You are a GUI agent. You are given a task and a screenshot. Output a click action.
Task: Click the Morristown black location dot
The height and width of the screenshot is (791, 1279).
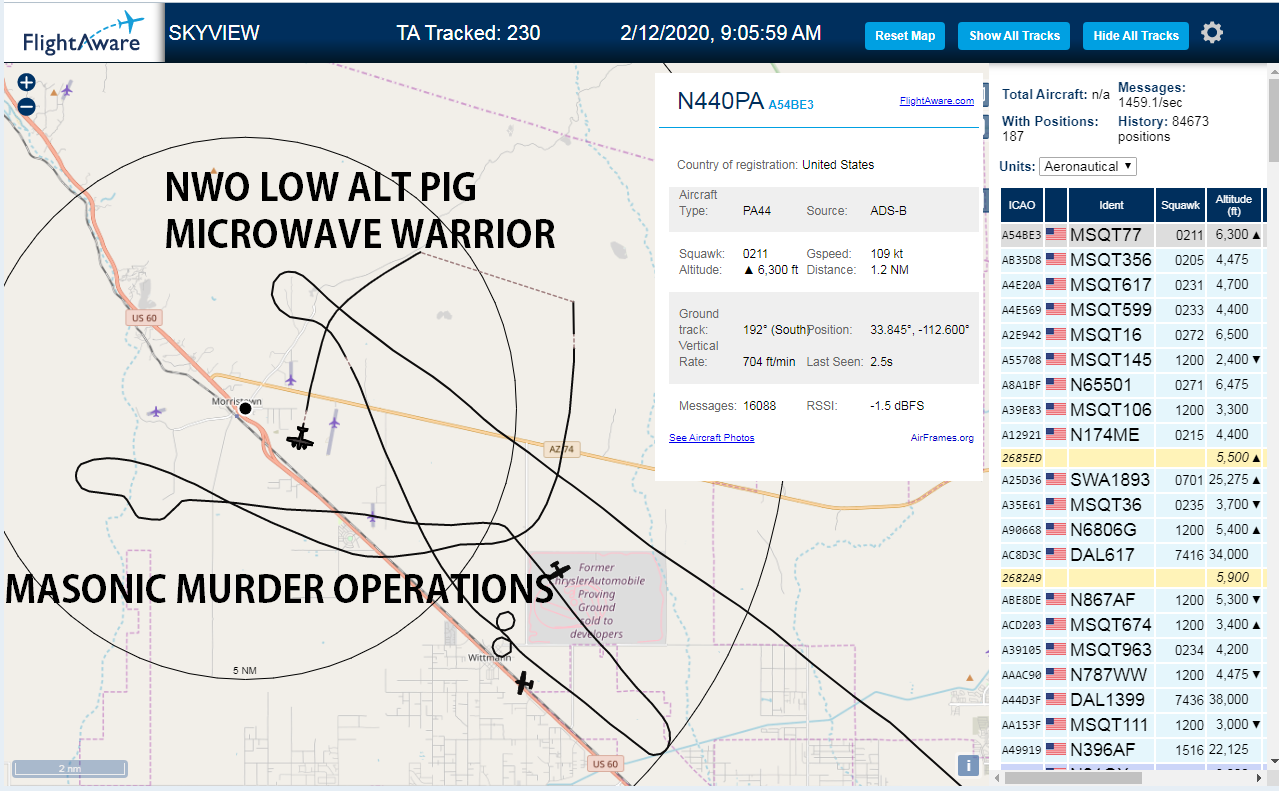(x=245, y=409)
